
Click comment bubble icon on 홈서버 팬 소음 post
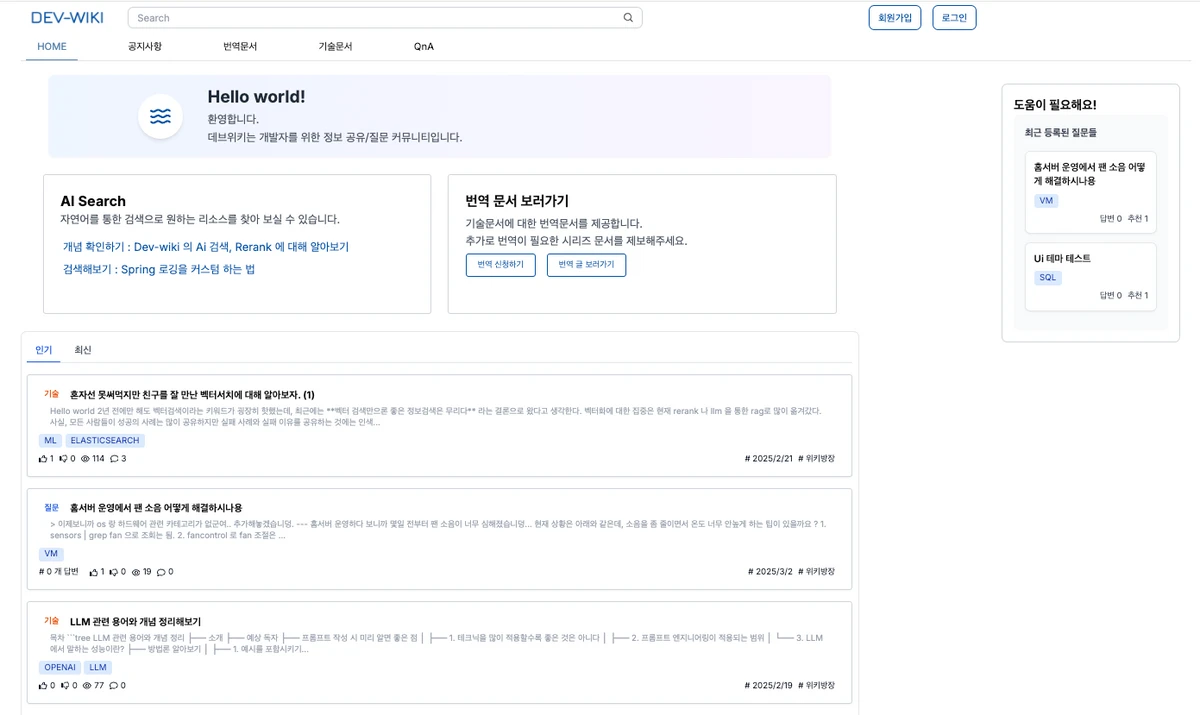pyautogui.click(x=161, y=572)
